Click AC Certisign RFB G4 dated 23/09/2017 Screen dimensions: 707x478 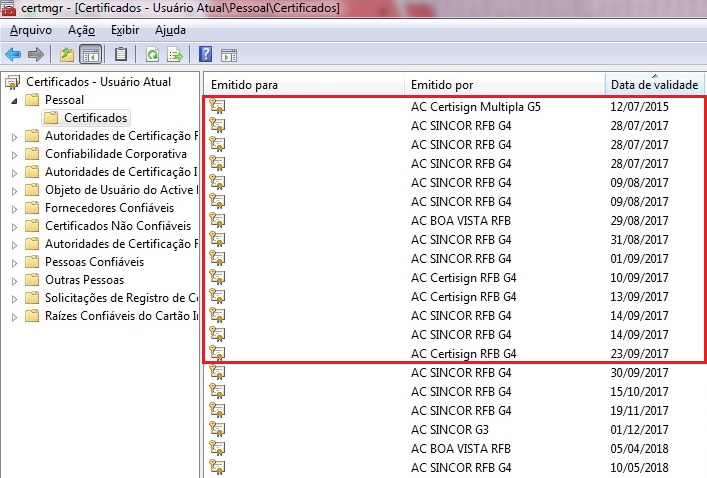pyautogui.click(x=464, y=354)
